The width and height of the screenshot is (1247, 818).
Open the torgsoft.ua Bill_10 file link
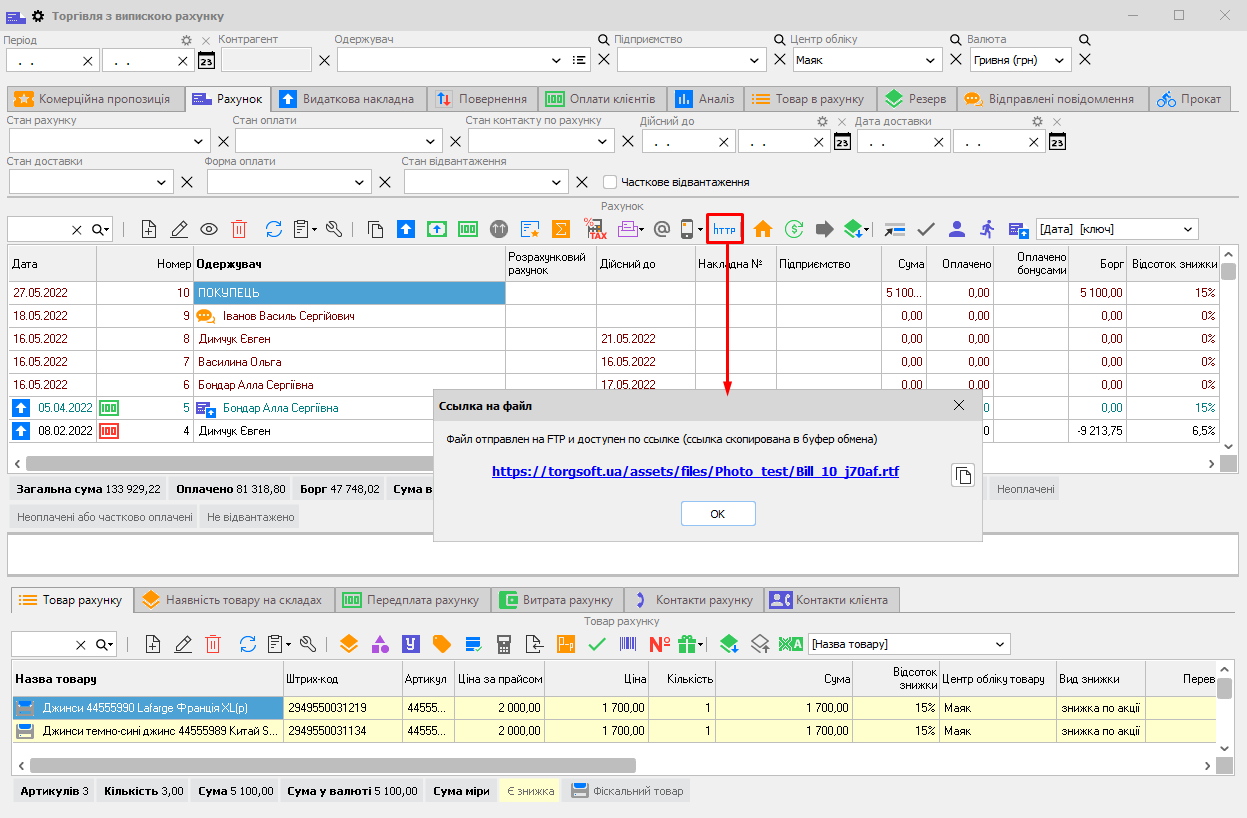[695, 471]
